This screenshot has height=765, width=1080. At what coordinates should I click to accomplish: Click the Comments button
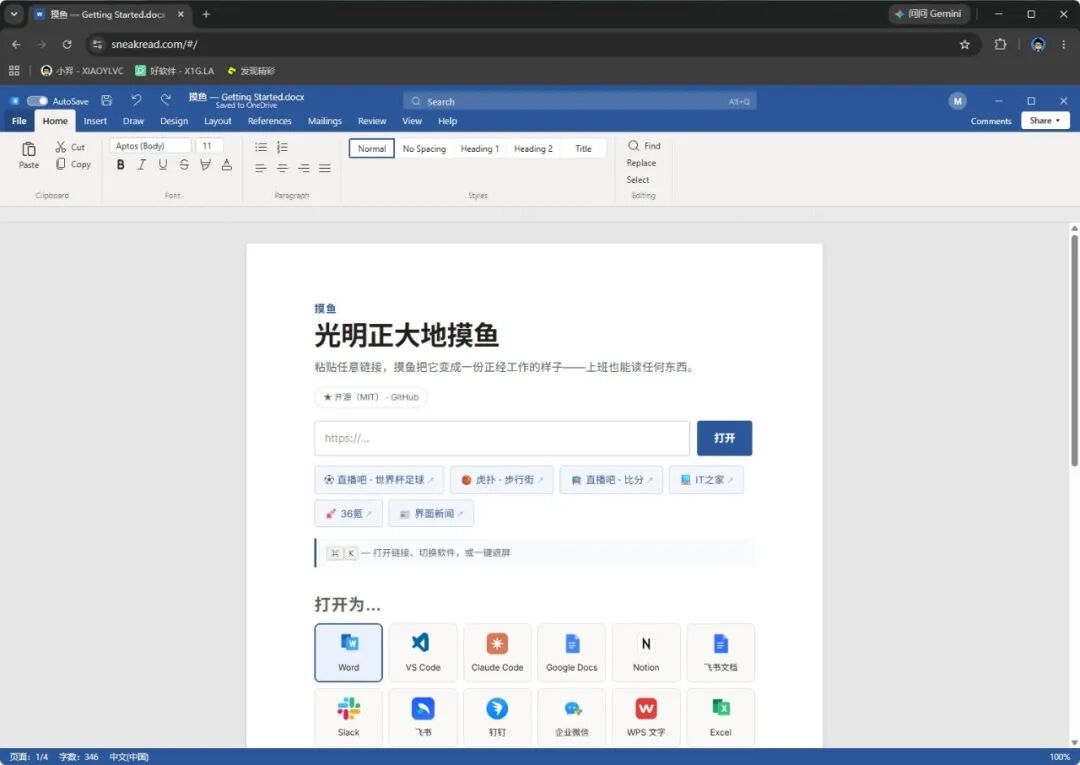coord(991,121)
